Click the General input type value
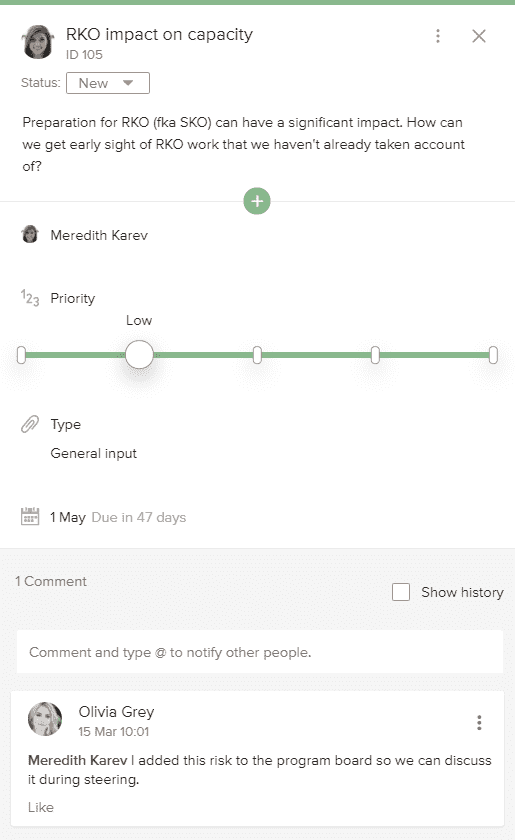The height and width of the screenshot is (840, 515). click(x=94, y=453)
